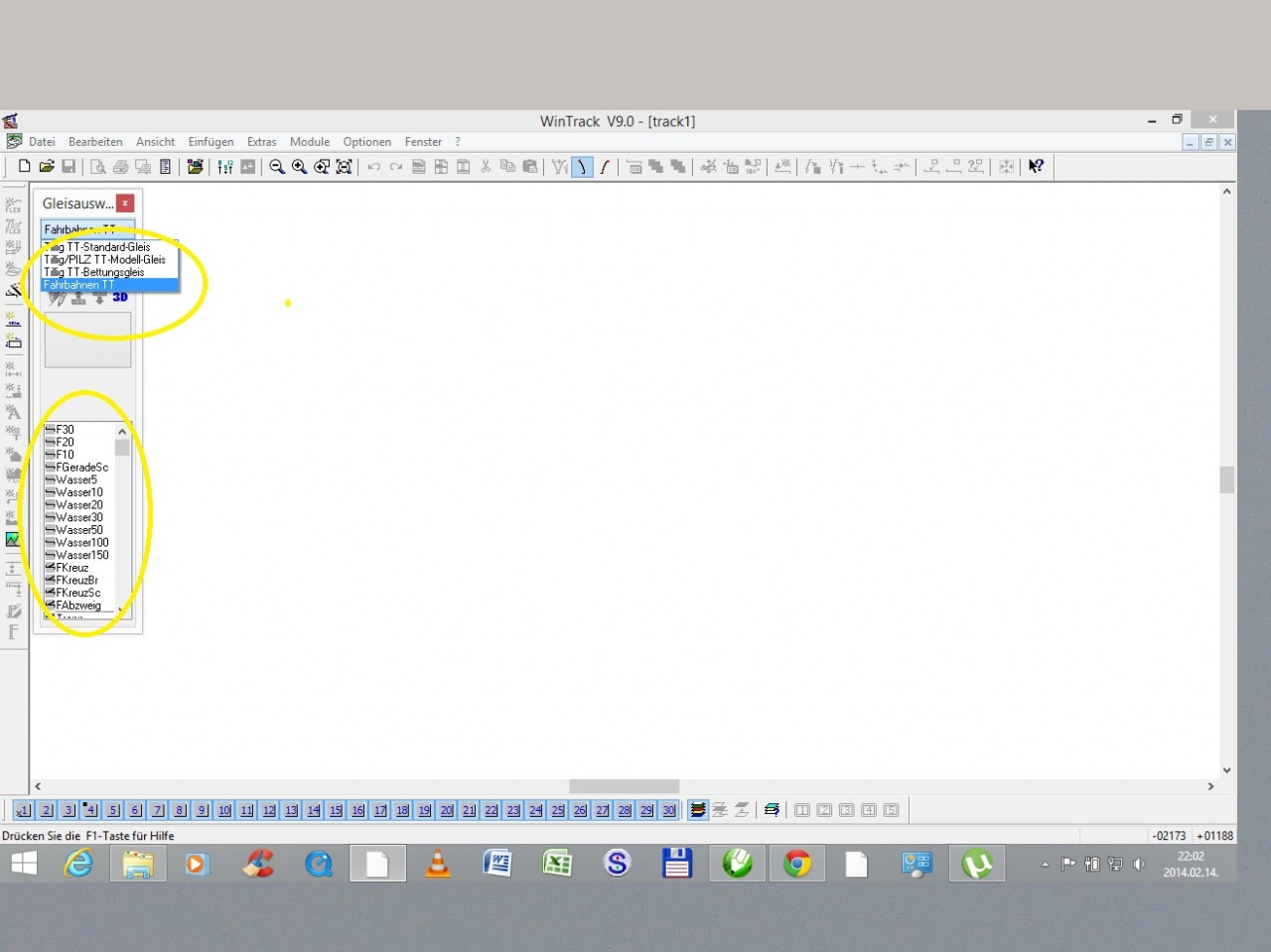
Task: Toggle layer 15 button
Action: pyautogui.click(x=336, y=810)
